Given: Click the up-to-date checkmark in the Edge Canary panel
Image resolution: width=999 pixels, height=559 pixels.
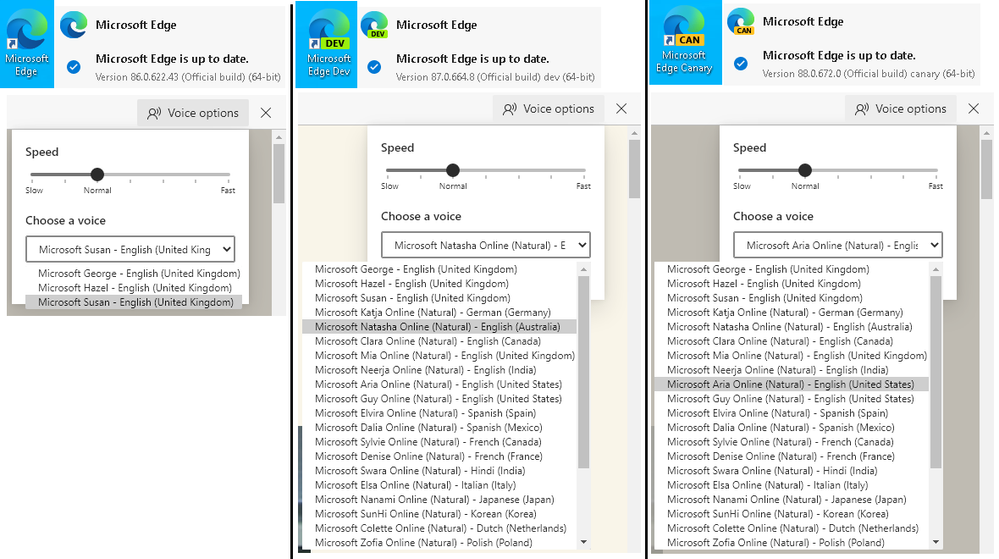Looking at the screenshot, I should [x=741, y=63].
